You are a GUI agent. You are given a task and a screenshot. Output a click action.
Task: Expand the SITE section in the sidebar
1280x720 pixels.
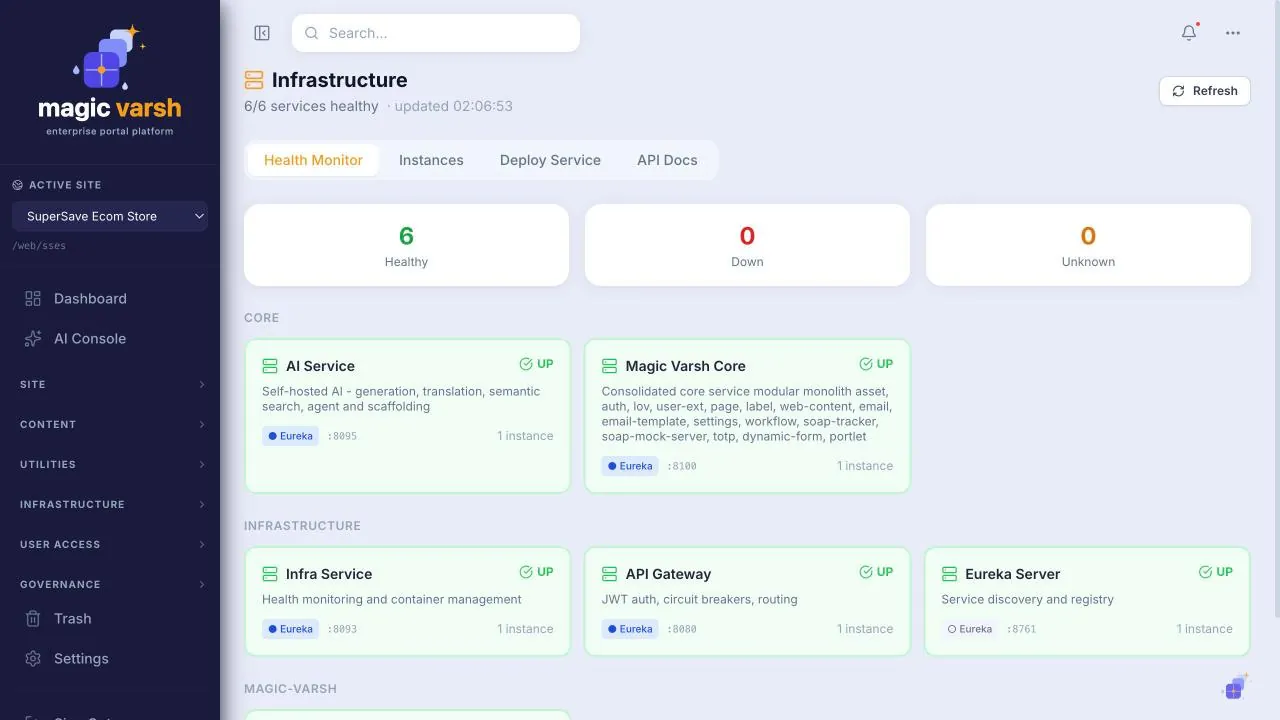(110, 384)
